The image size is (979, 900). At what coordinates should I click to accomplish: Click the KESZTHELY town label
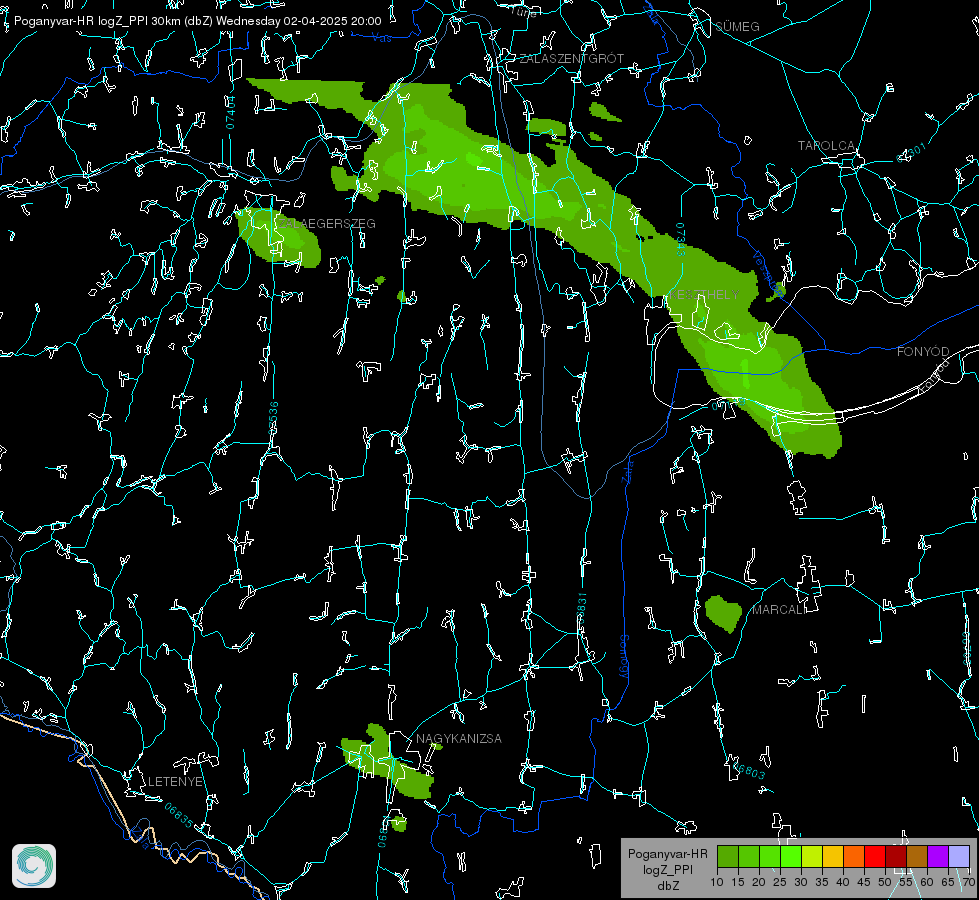pyautogui.click(x=704, y=294)
